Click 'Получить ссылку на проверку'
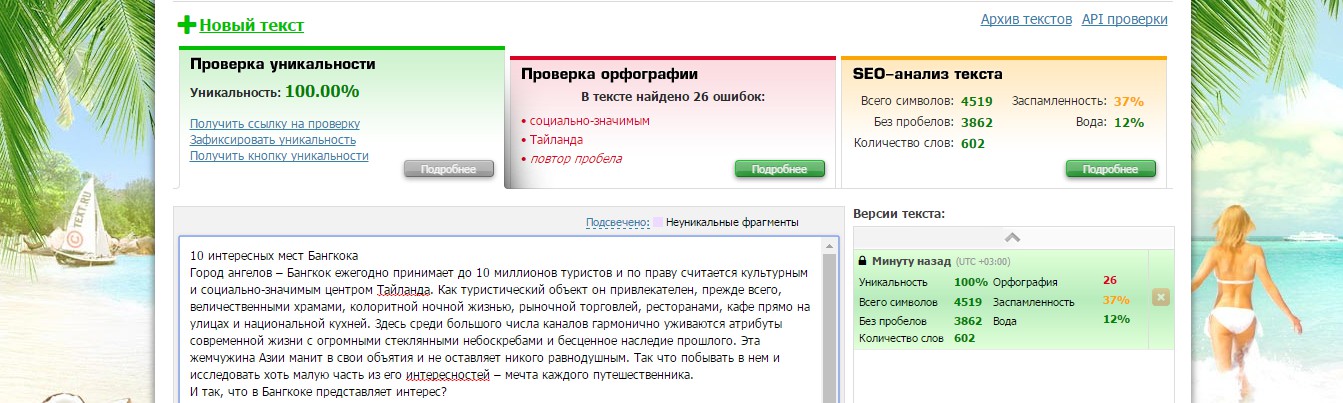Viewport: 1343px width, 403px height. click(275, 124)
